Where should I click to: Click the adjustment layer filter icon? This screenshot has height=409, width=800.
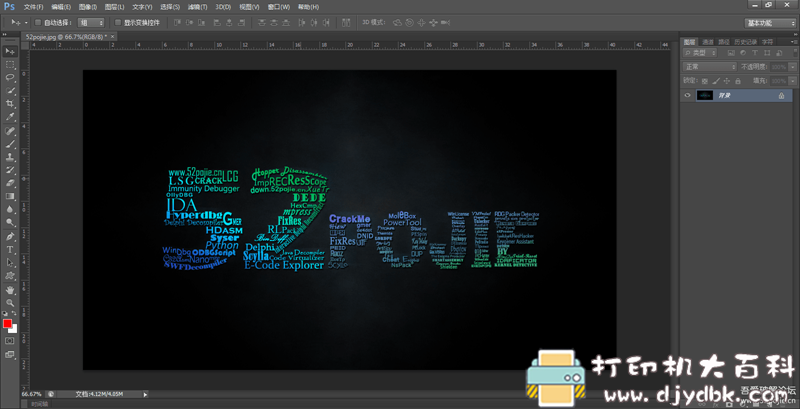pyautogui.click(x=742, y=53)
